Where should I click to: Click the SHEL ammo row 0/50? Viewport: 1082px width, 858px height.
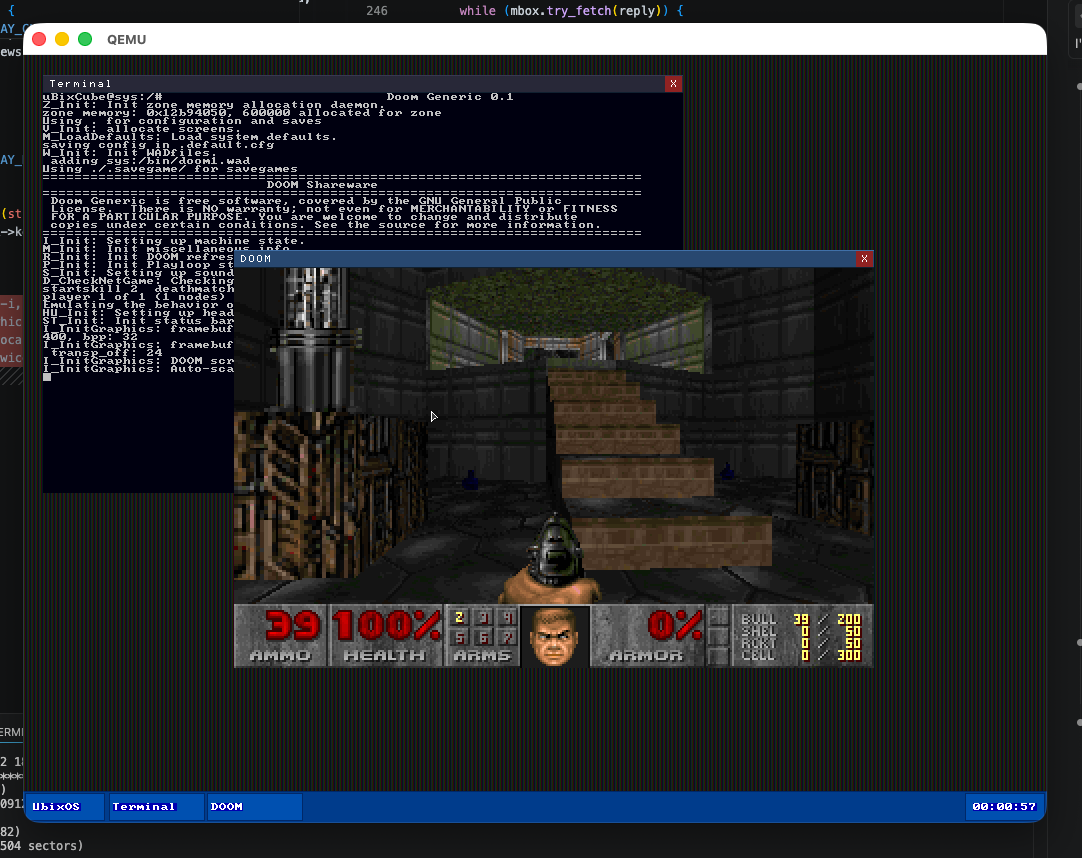[x=800, y=631]
